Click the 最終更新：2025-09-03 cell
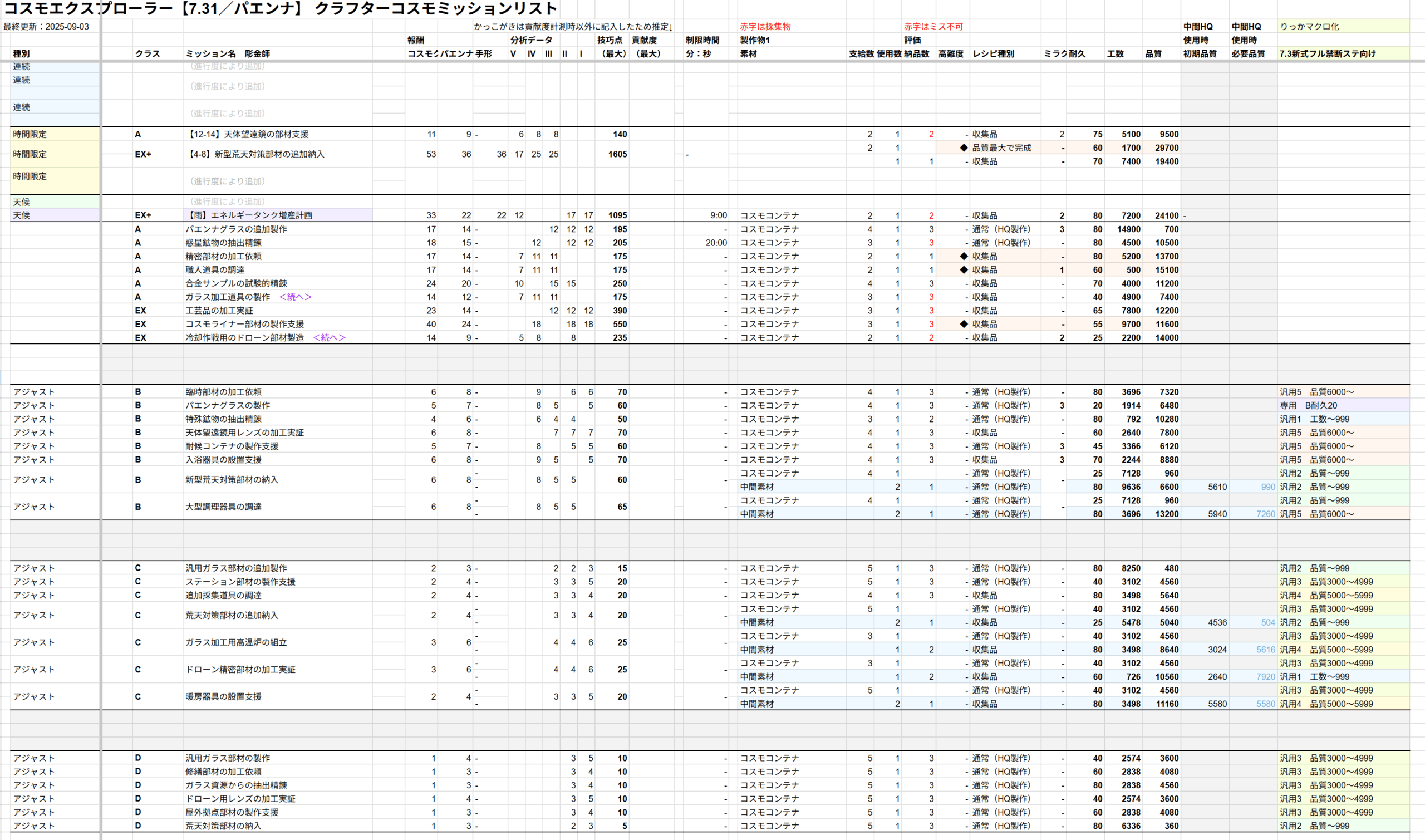The image size is (1425, 840). tap(46, 27)
